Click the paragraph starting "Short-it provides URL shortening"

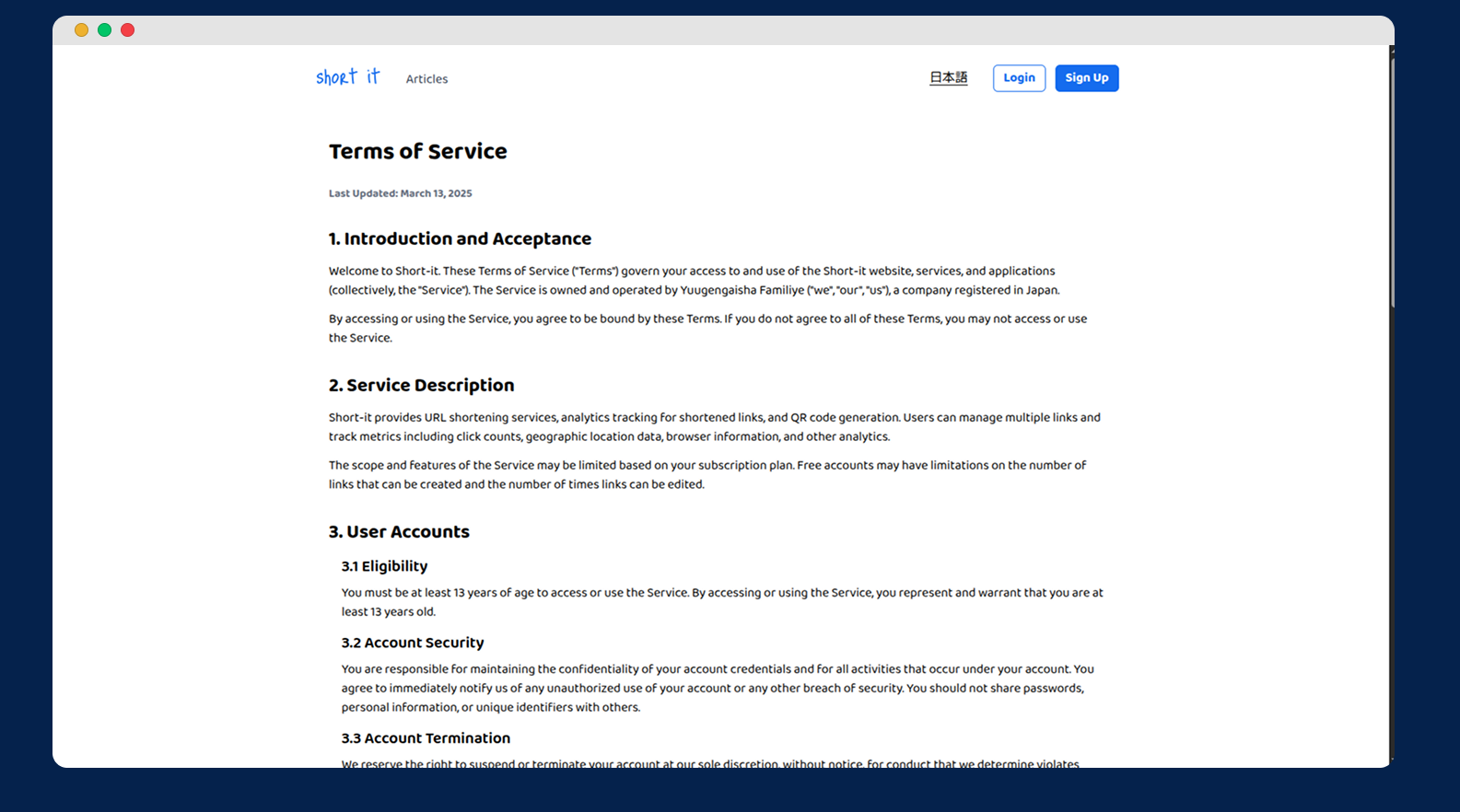tap(714, 427)
